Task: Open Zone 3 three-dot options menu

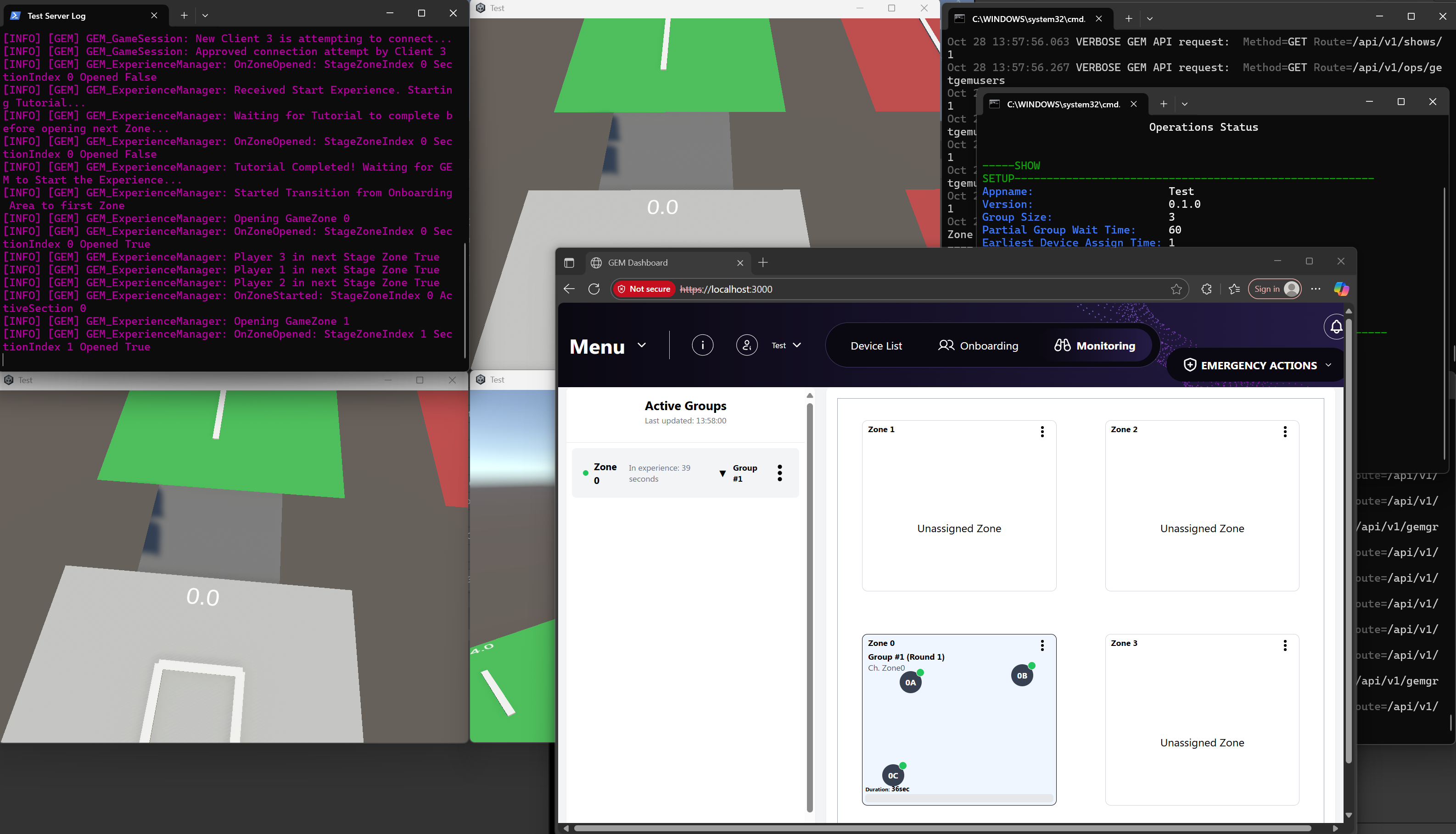Action: click(x=1285, y=645)
